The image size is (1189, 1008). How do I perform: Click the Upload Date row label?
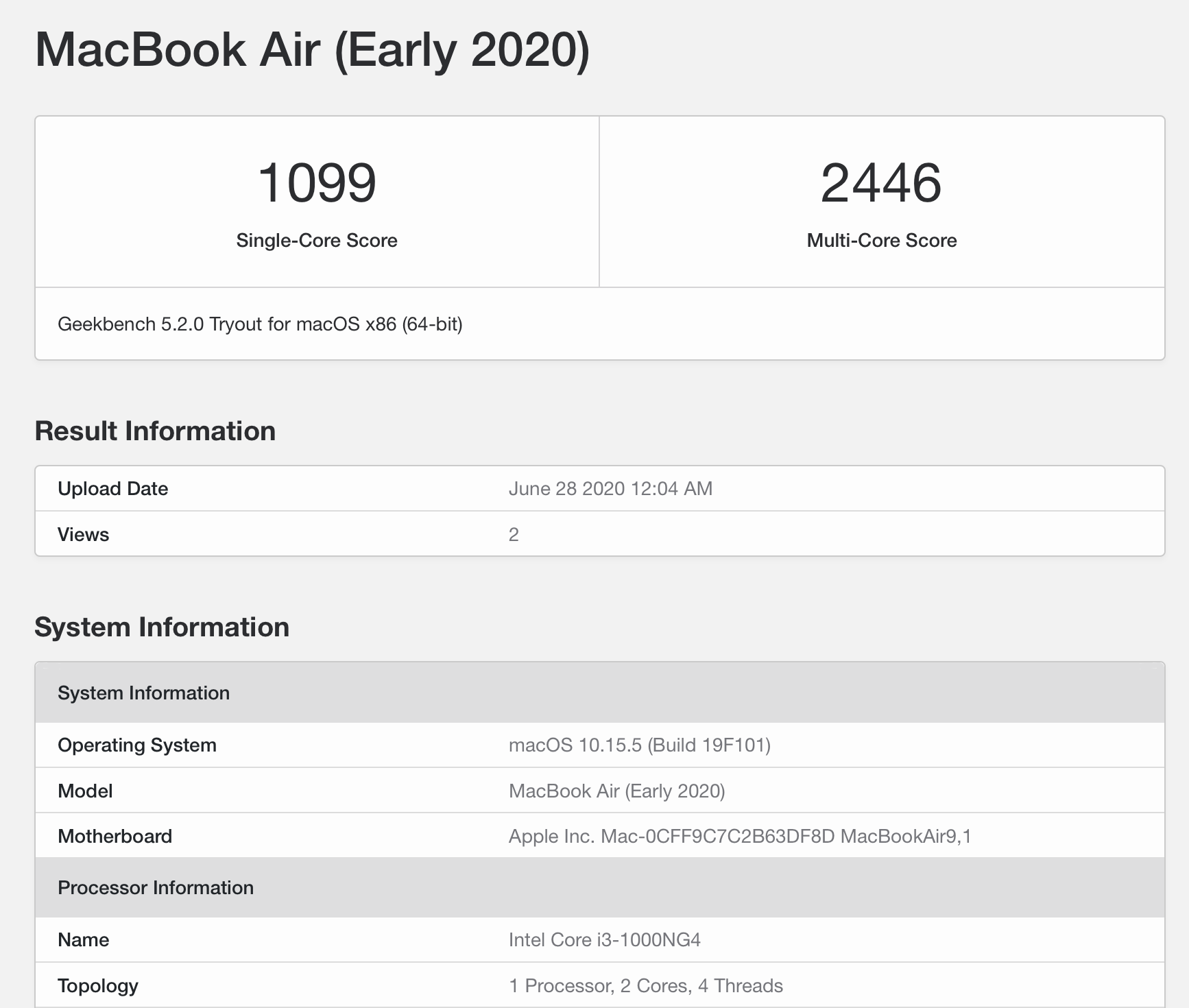112,489
